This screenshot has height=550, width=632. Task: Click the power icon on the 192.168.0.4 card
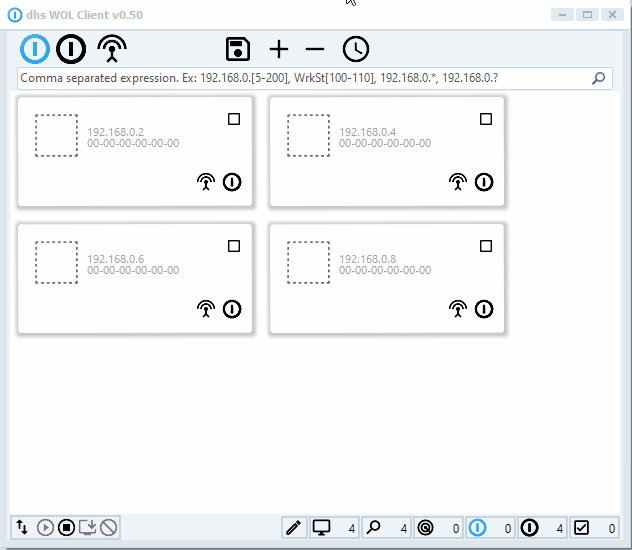484,182
